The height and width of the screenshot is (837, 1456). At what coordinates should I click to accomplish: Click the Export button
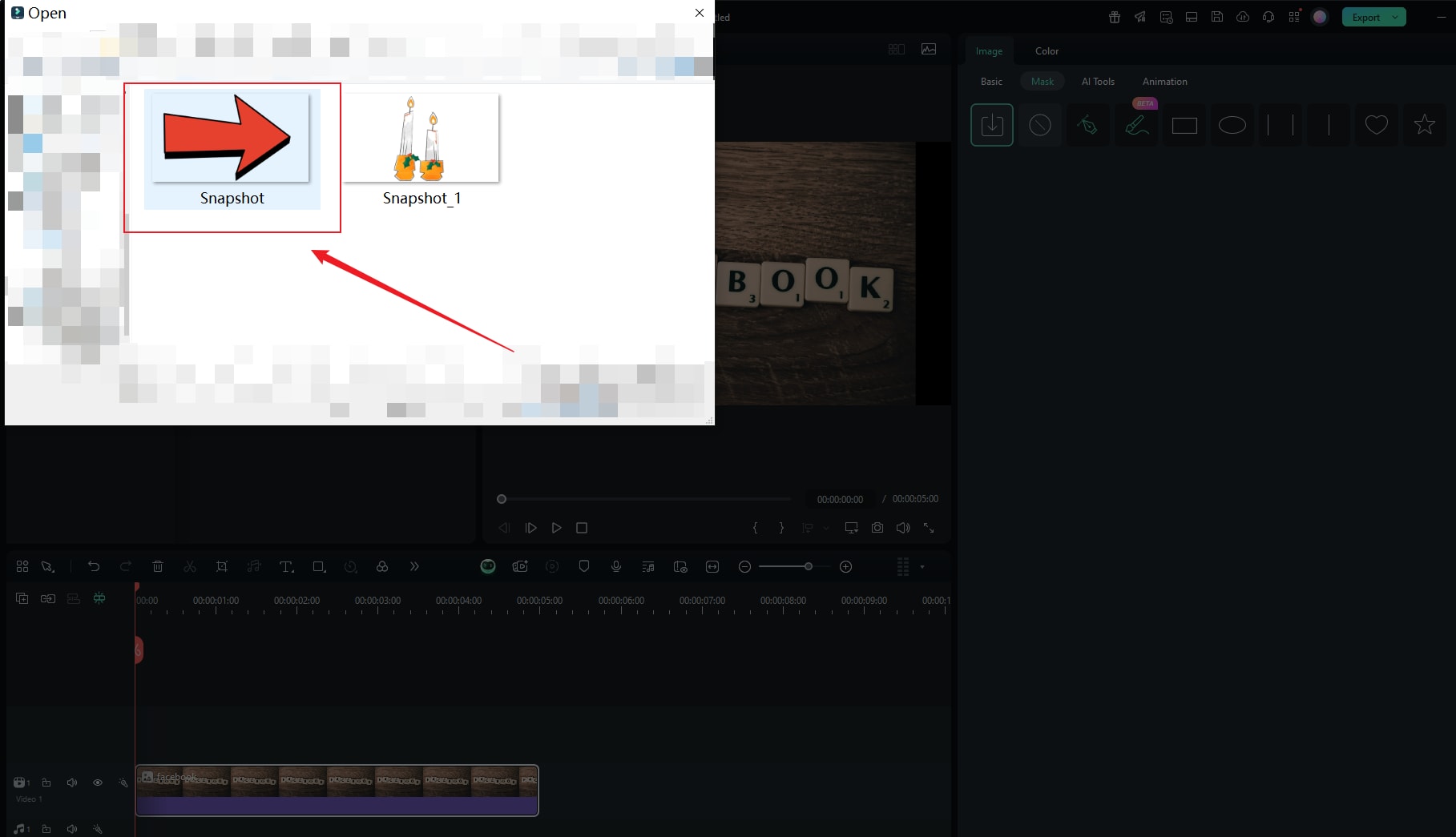1366,17
